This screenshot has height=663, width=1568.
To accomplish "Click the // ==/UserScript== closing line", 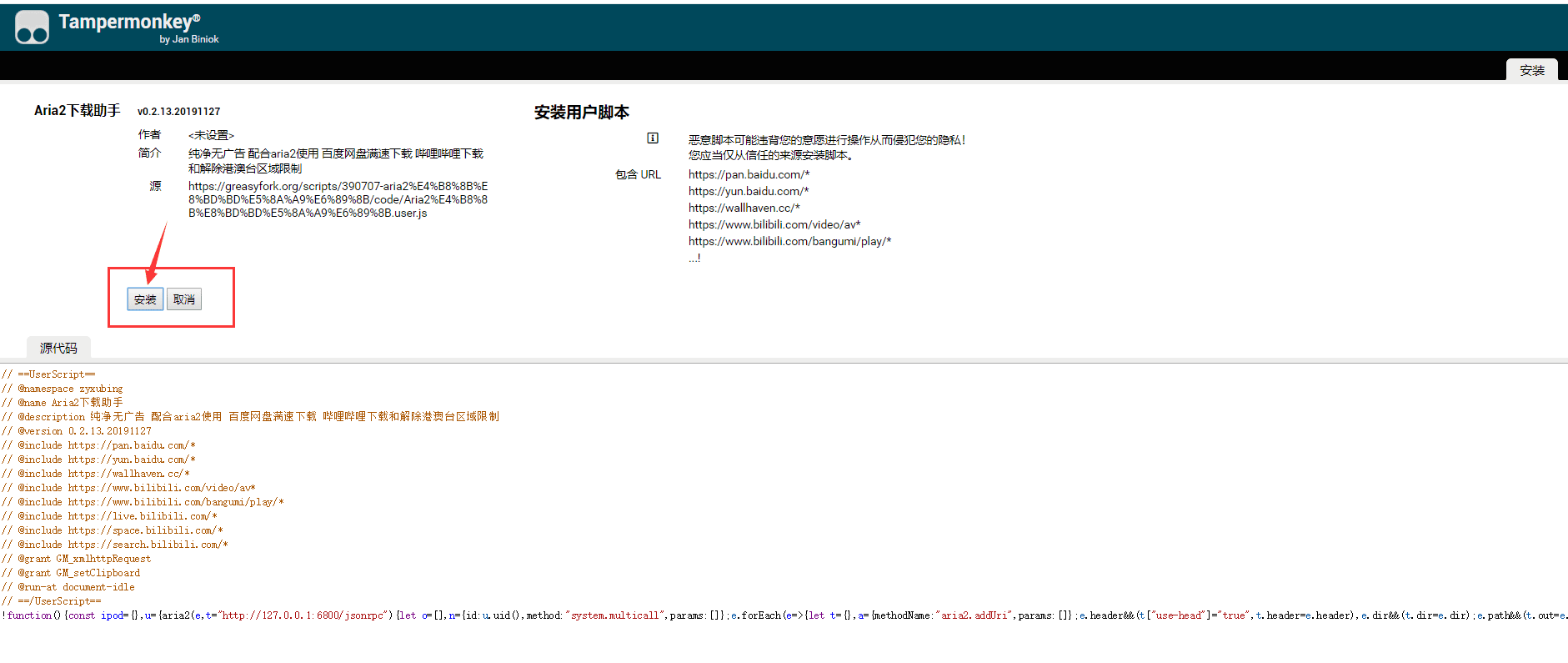I will tap(52, 601).
